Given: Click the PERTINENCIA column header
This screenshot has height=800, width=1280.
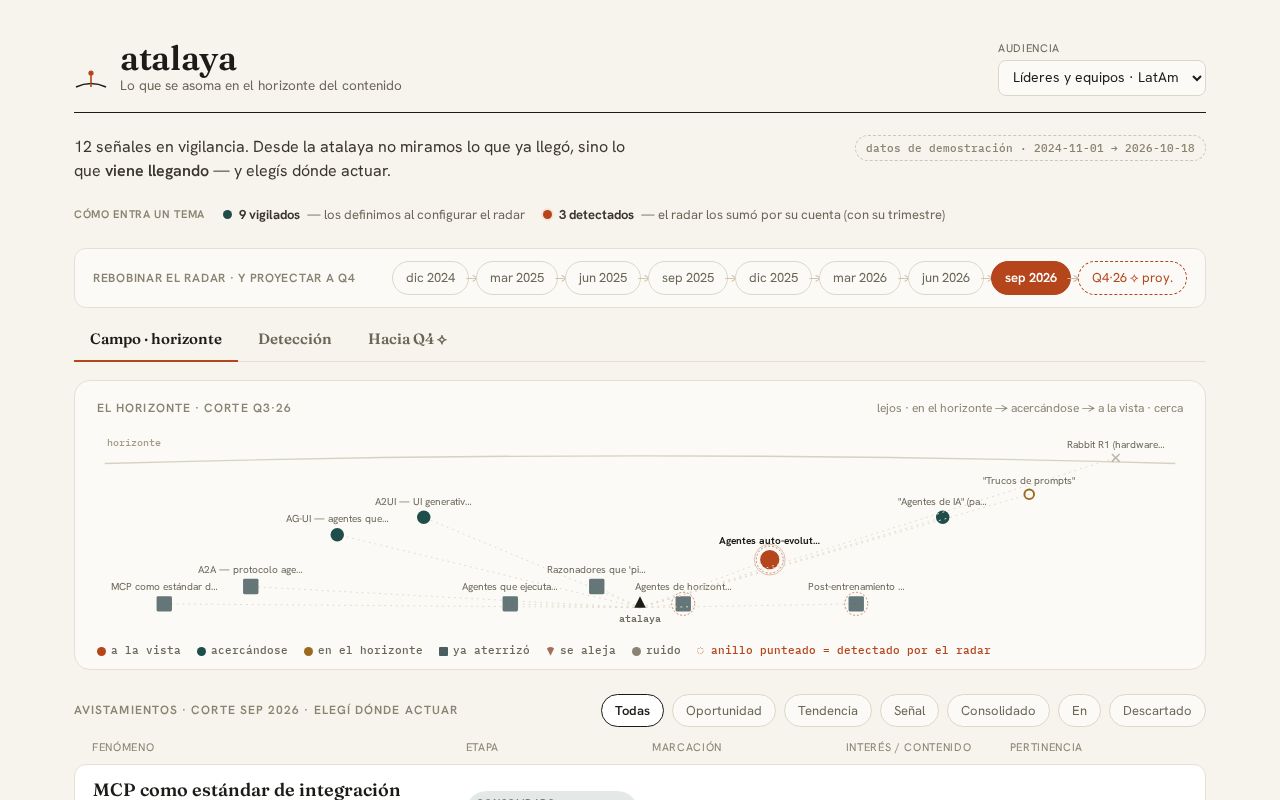Looking at the screenshot, I should [x=1046, y=747].
